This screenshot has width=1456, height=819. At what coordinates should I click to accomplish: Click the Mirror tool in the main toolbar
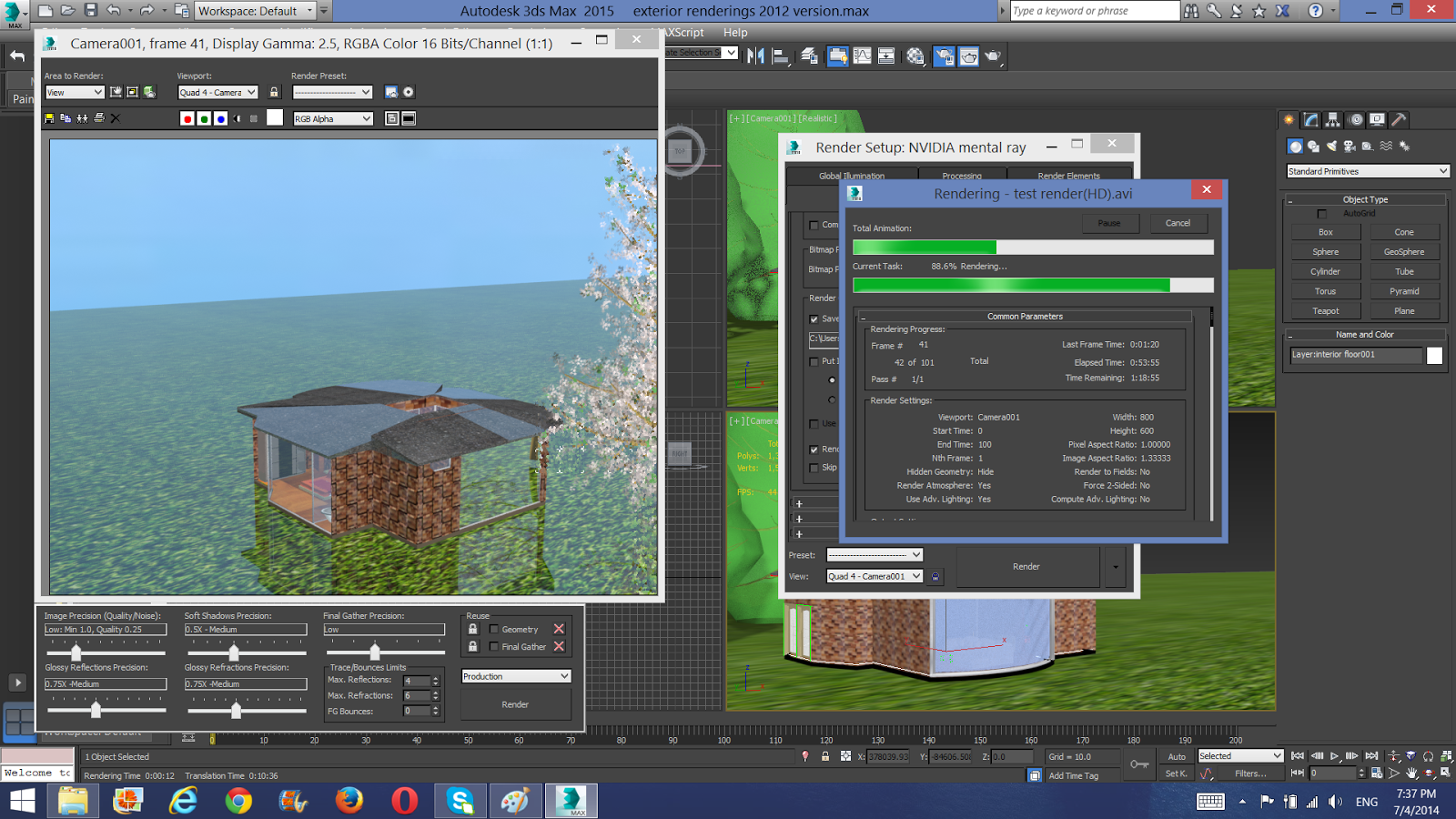click(x=755, y=56)
